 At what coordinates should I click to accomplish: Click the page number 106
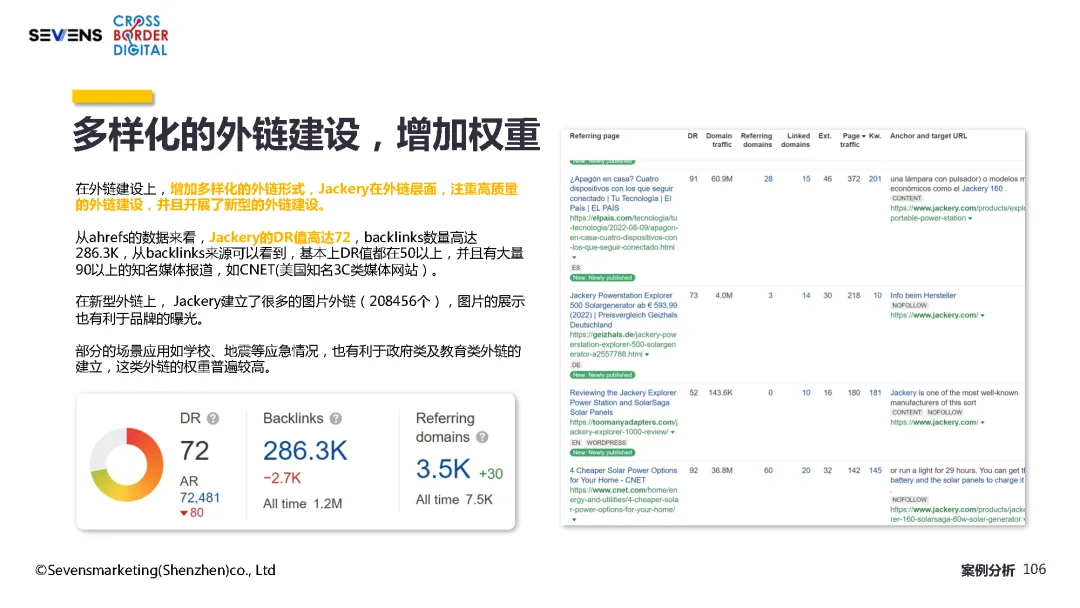[x=1034, y=569]
